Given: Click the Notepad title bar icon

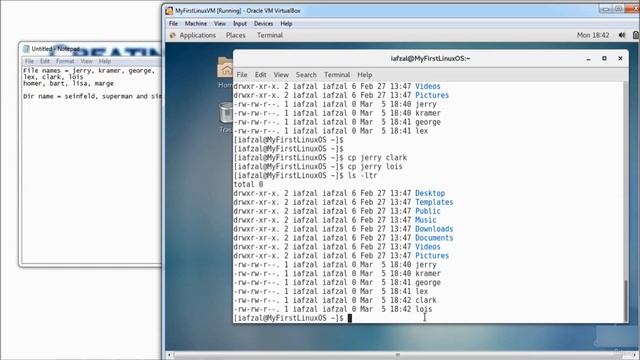Looking at the screenshot, I should tap(26, 49).
